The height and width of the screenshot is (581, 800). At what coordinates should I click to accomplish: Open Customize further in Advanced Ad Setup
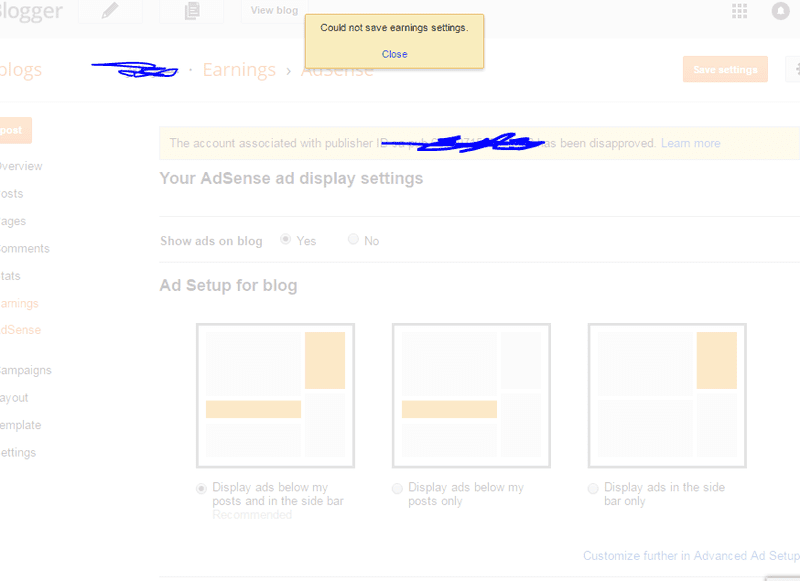point(691,556)
